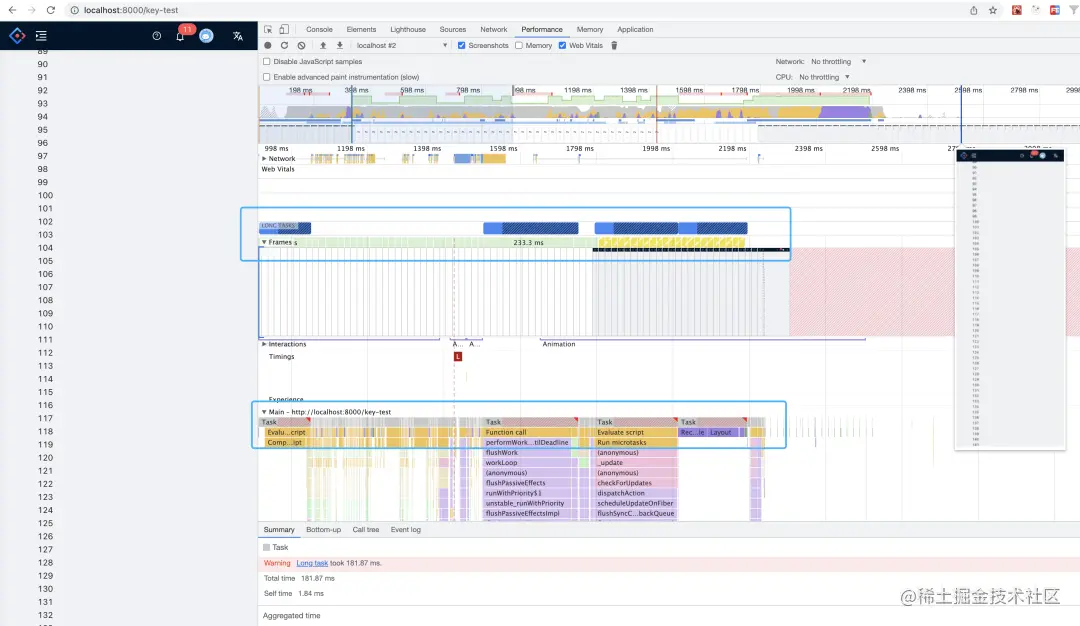Click the user avatar icon
Image resolution: width=1080 pixels, height=626 pixels.
pyautogui.click(x=206, y=36)
